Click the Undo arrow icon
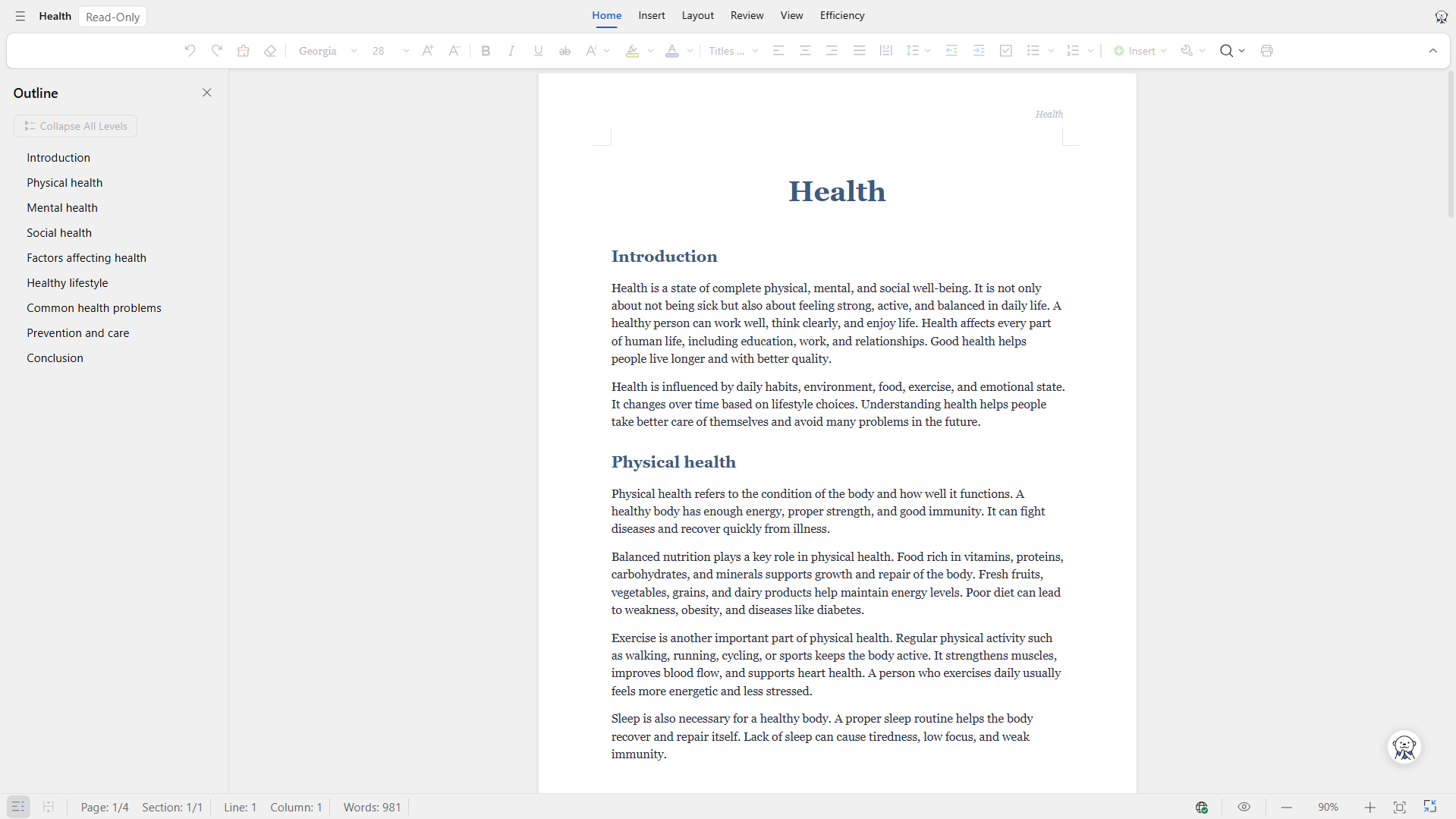The image size is (1456, 819). [x=190, y=51]
